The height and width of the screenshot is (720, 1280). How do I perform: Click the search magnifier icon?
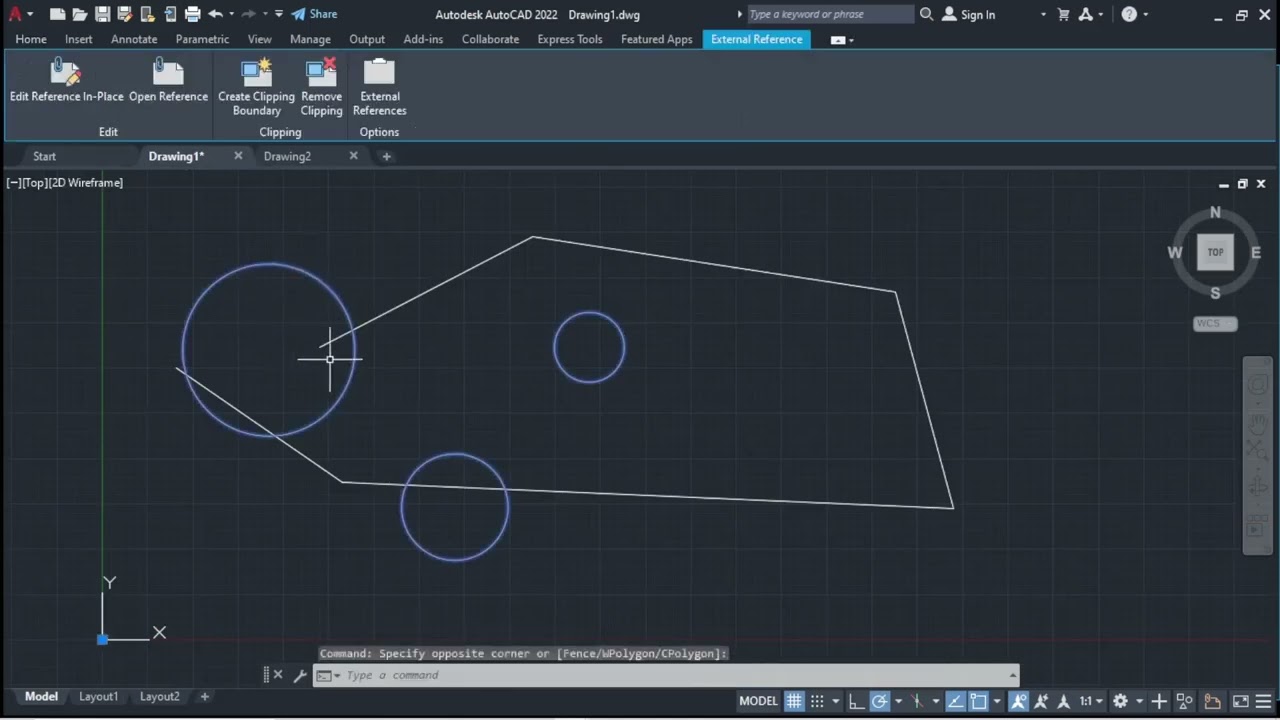pyautogui.click(x=926, y=15)
